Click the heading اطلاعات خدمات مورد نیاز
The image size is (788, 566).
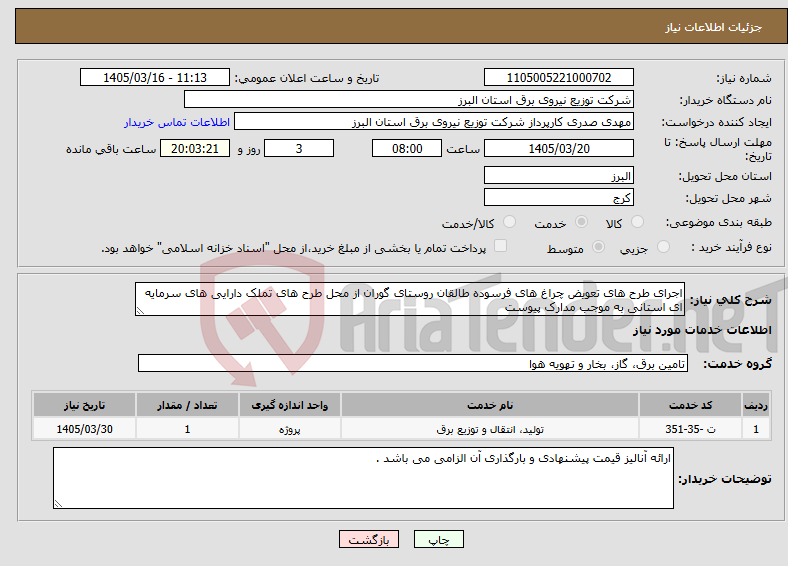pyautogui.click(x=702, y=330)
